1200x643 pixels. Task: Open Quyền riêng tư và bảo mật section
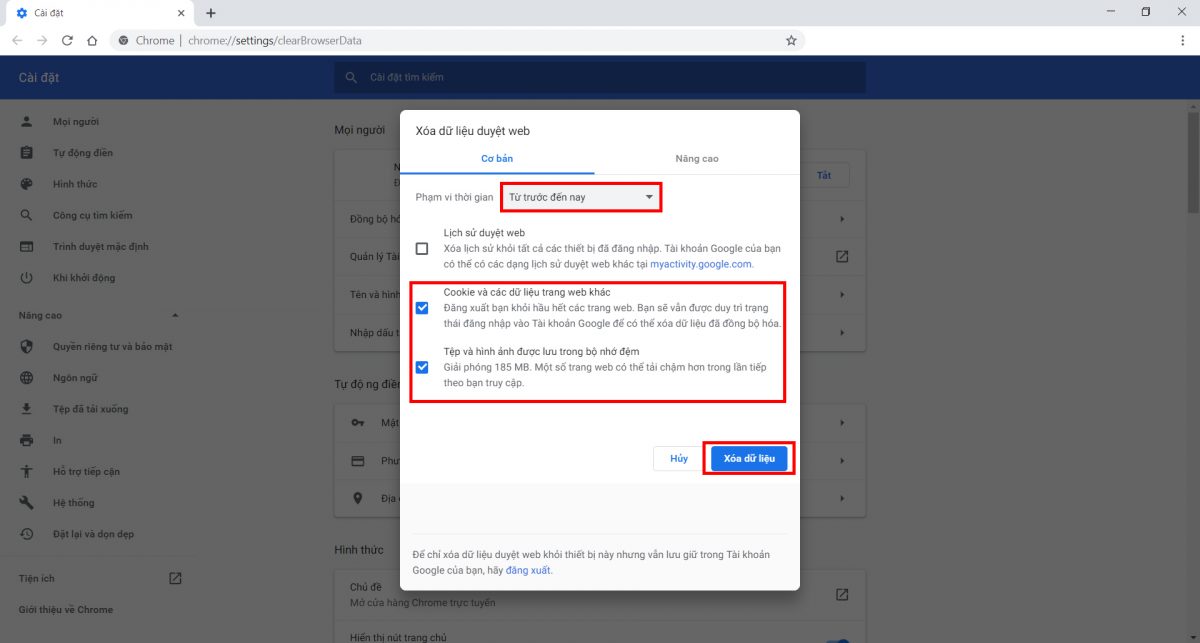point(112,346)
